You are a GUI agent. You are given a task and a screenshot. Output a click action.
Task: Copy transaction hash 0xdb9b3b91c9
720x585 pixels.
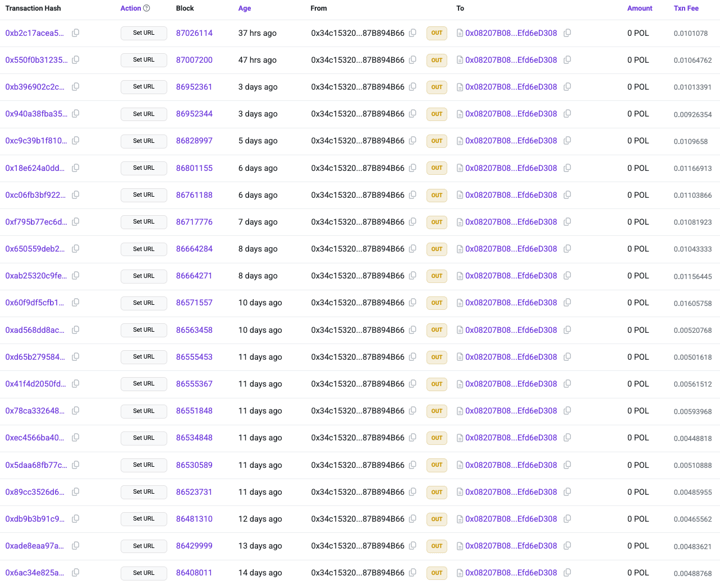(76, 518)
